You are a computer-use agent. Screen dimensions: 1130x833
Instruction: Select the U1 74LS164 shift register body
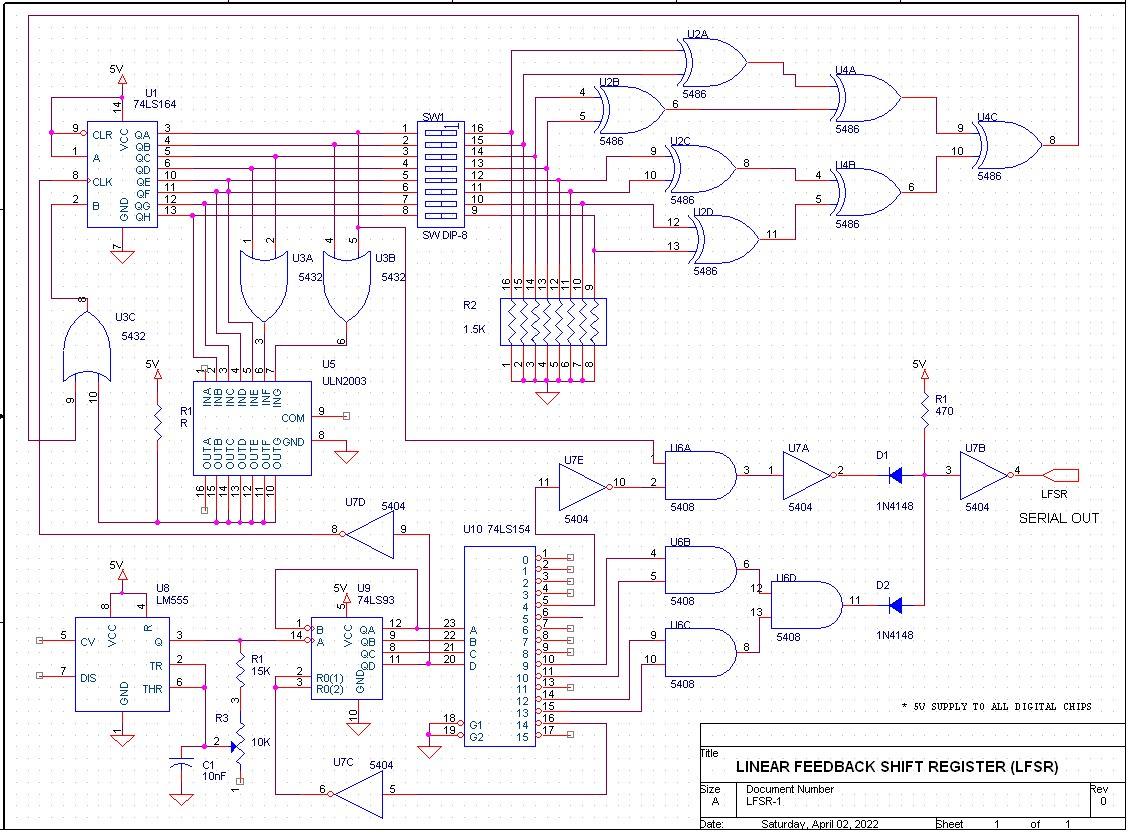coord(123,174)
